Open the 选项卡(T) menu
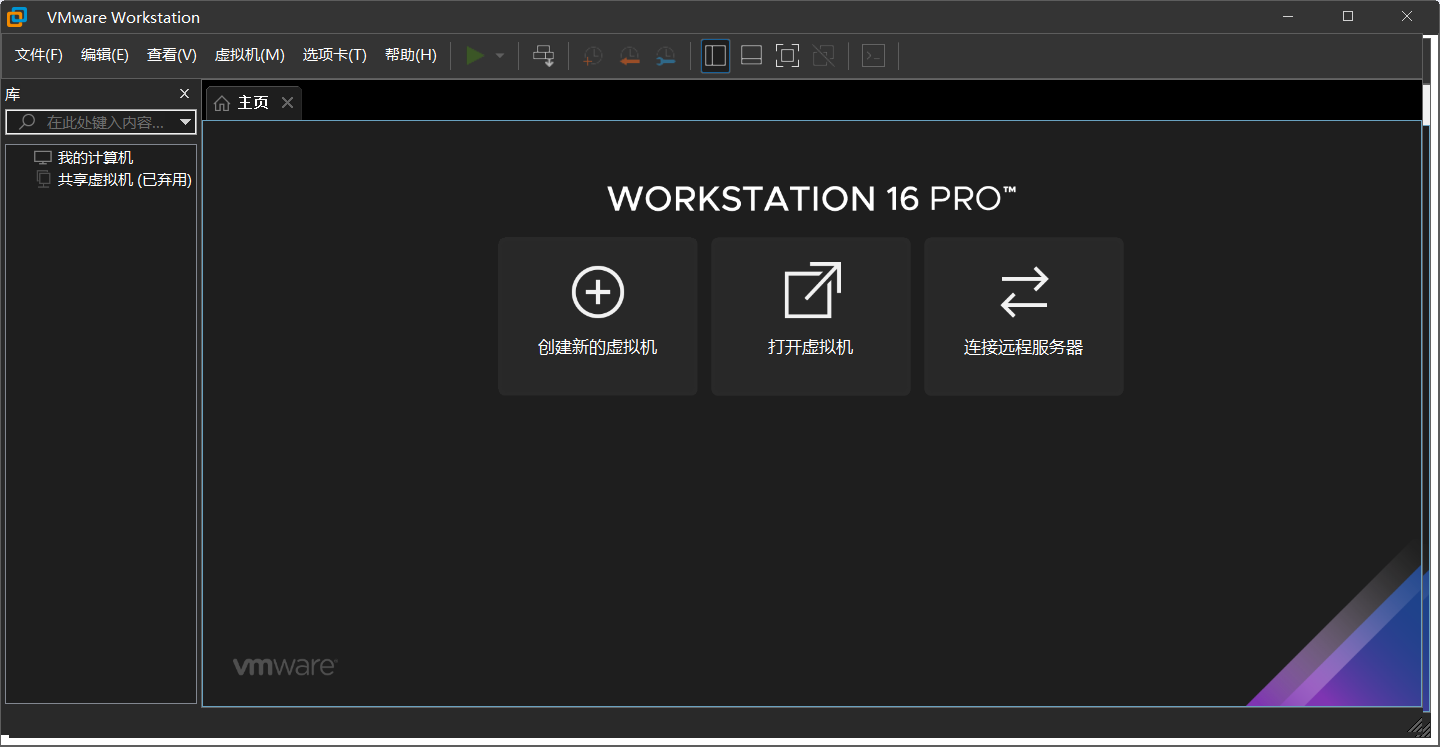 (335, 55)
